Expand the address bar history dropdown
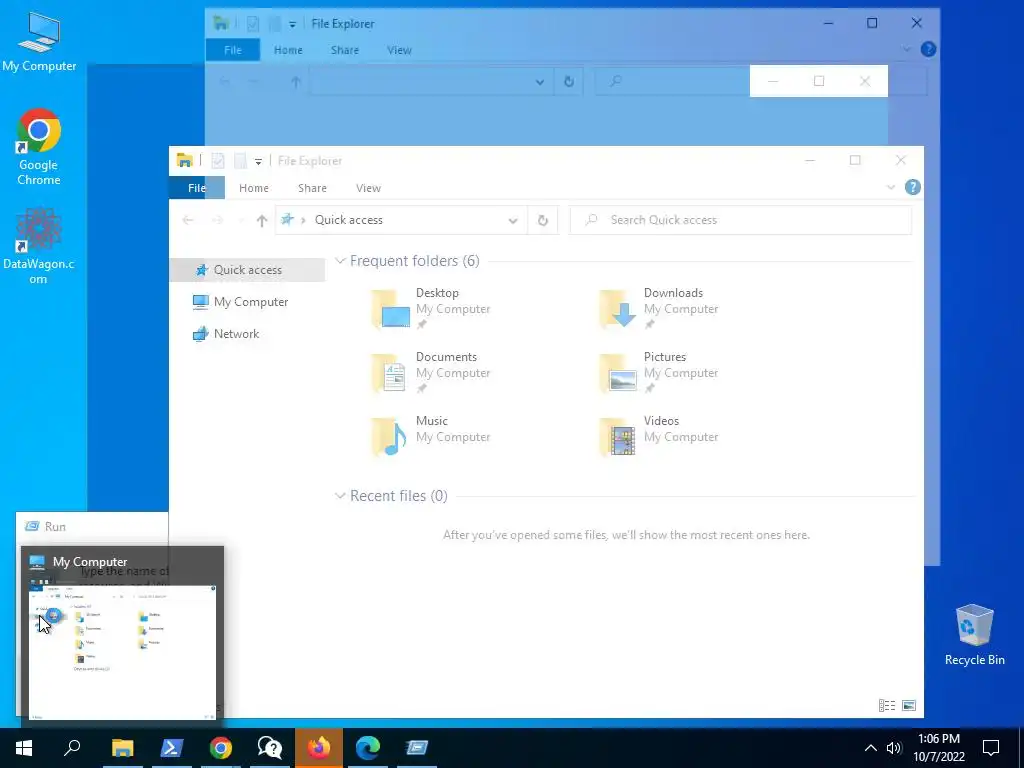 point(513,221)
